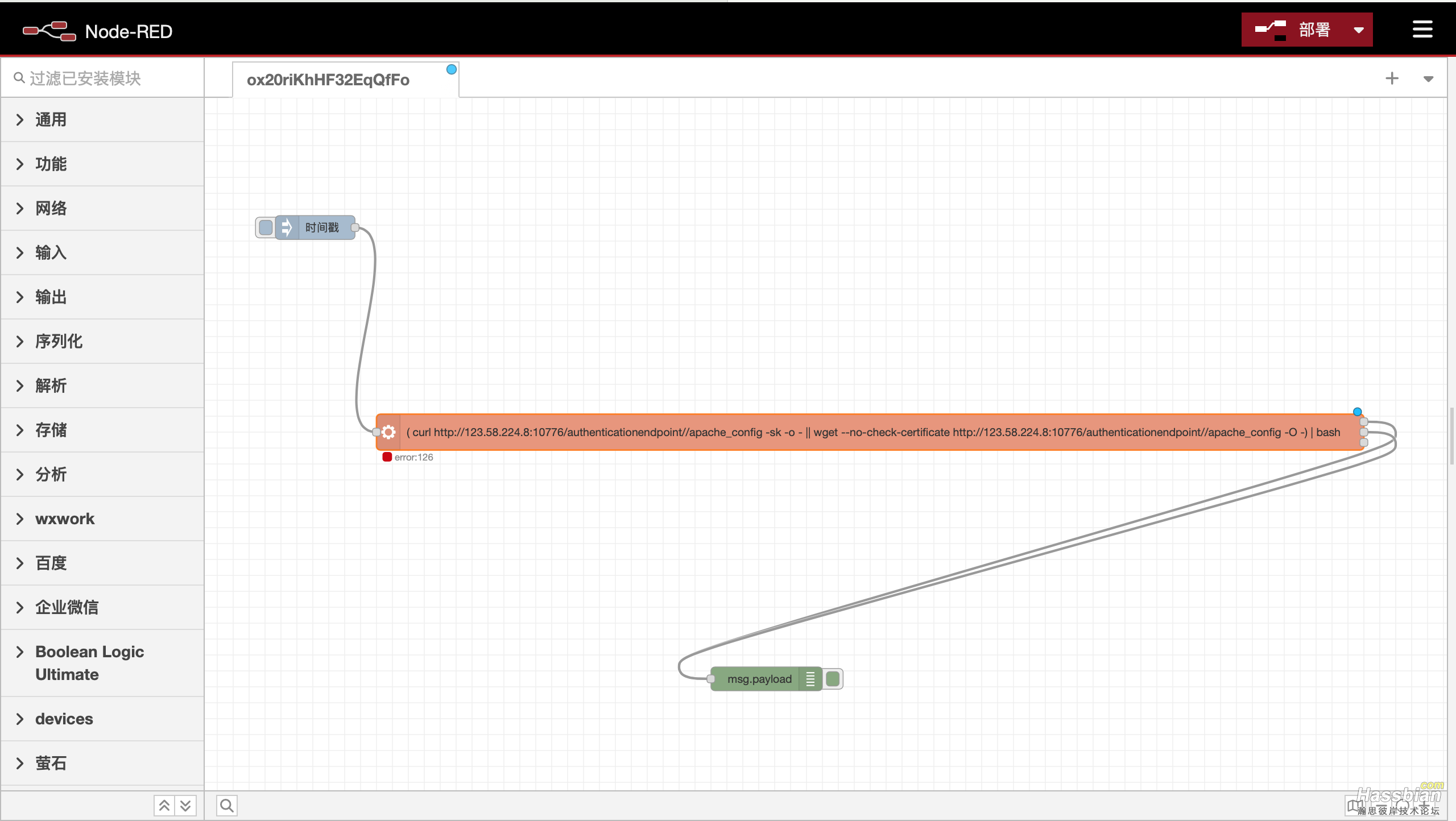This screenshot has width=1456, height=821.
Task: Click the wire between 时间戳 and exec
Action: 367,330
